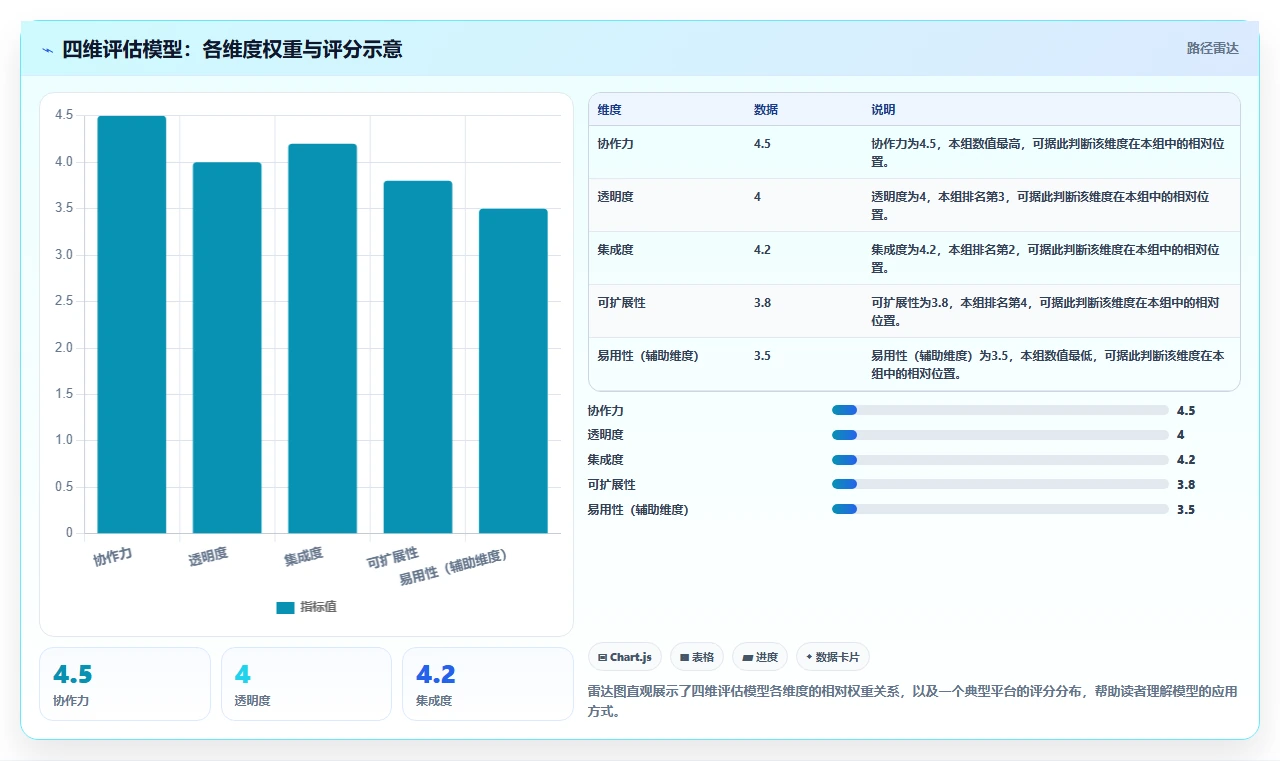This screenshot has height=761, width=1280.
Task: Click the 集成度 bar in the chart
Action: (x=322, y=338)
